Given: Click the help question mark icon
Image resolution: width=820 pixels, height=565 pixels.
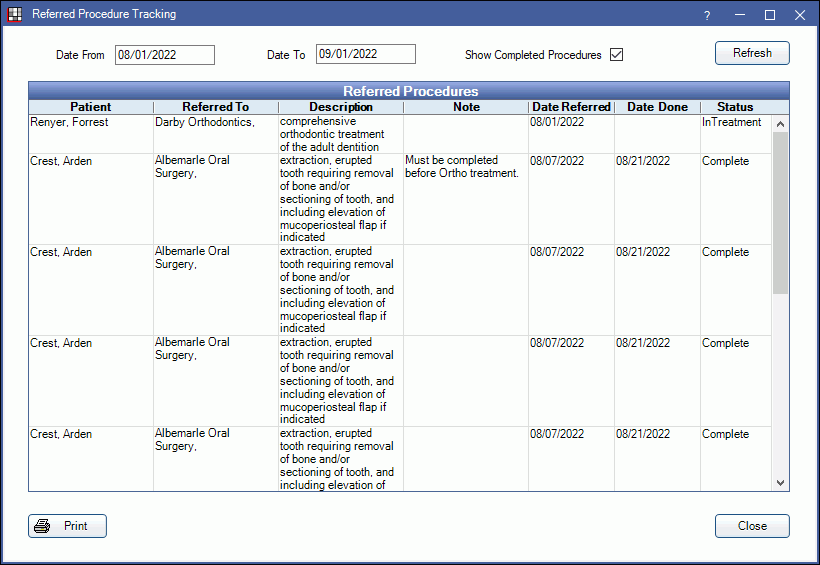Looking at the screenshot, I should (x=707, y=15).
